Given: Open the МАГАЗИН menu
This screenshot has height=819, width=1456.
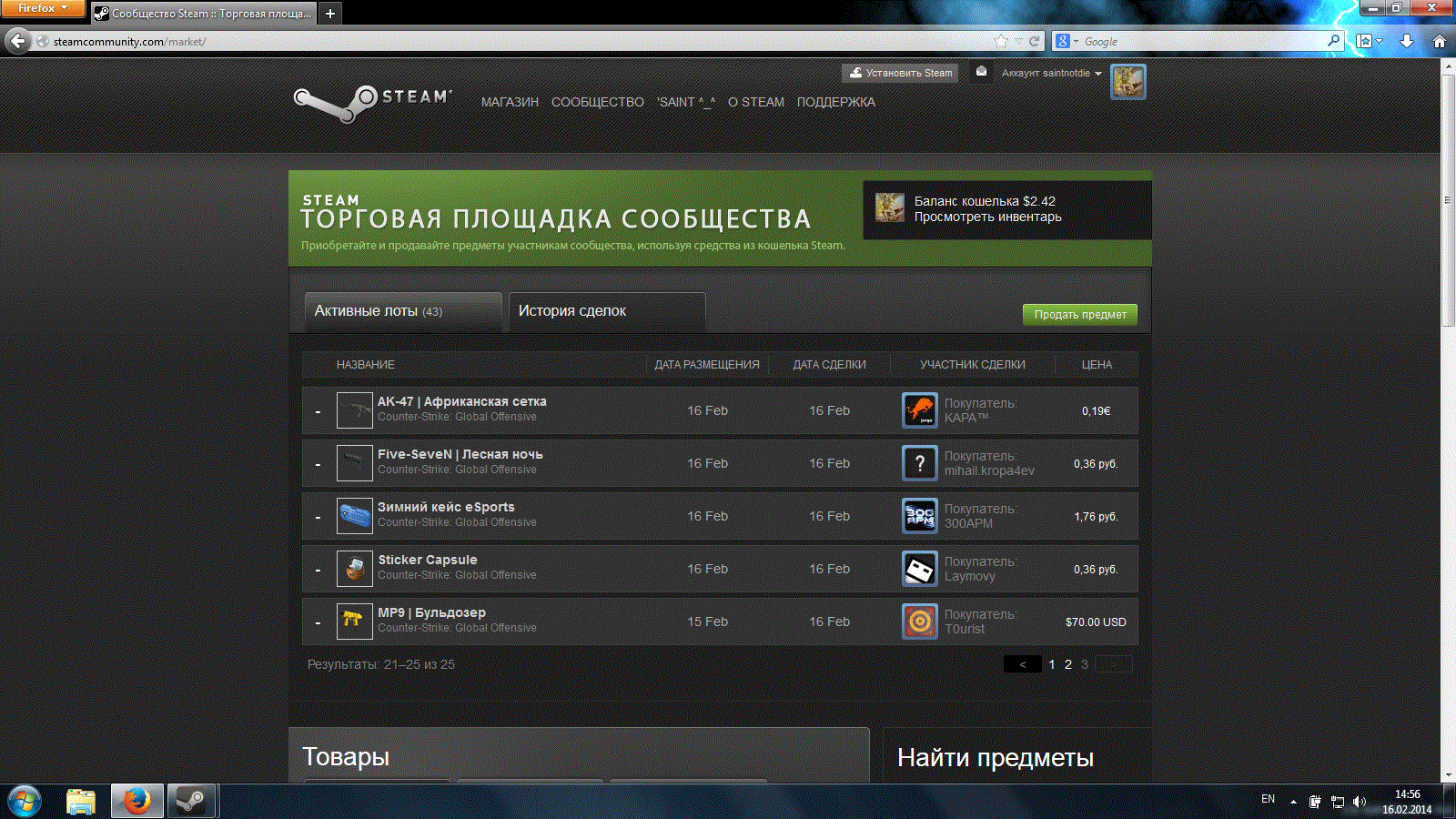Looking at the screenshot, I should [510, 102].
